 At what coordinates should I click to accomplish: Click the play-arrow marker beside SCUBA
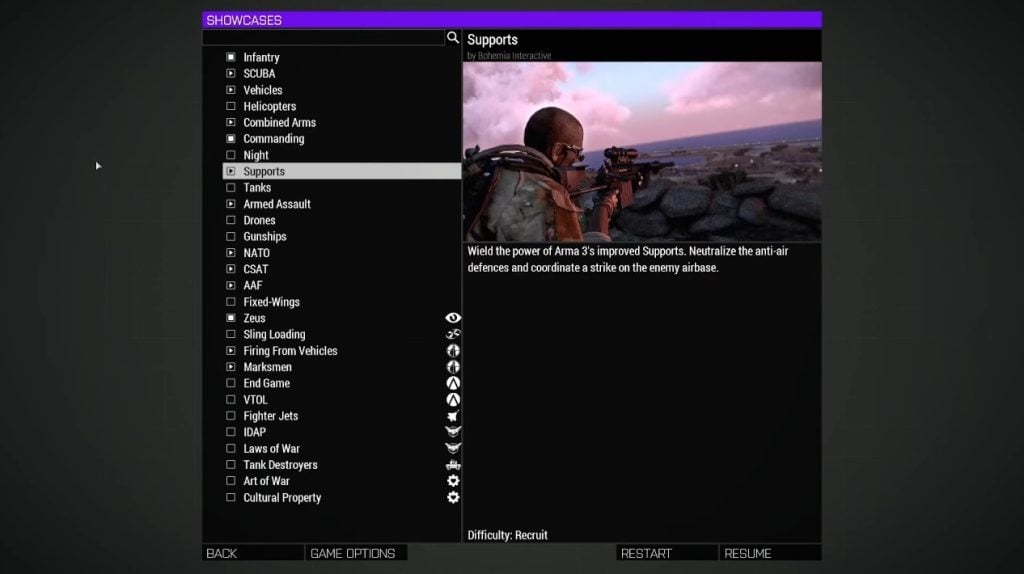231,74
